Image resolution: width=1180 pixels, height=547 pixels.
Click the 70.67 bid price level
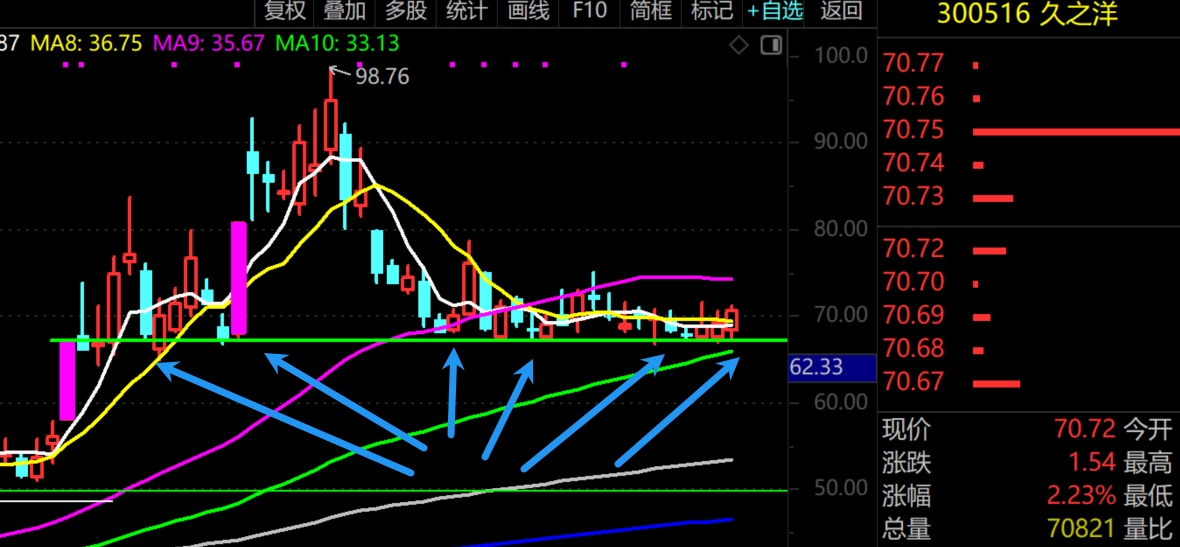(x=914, y=382)
